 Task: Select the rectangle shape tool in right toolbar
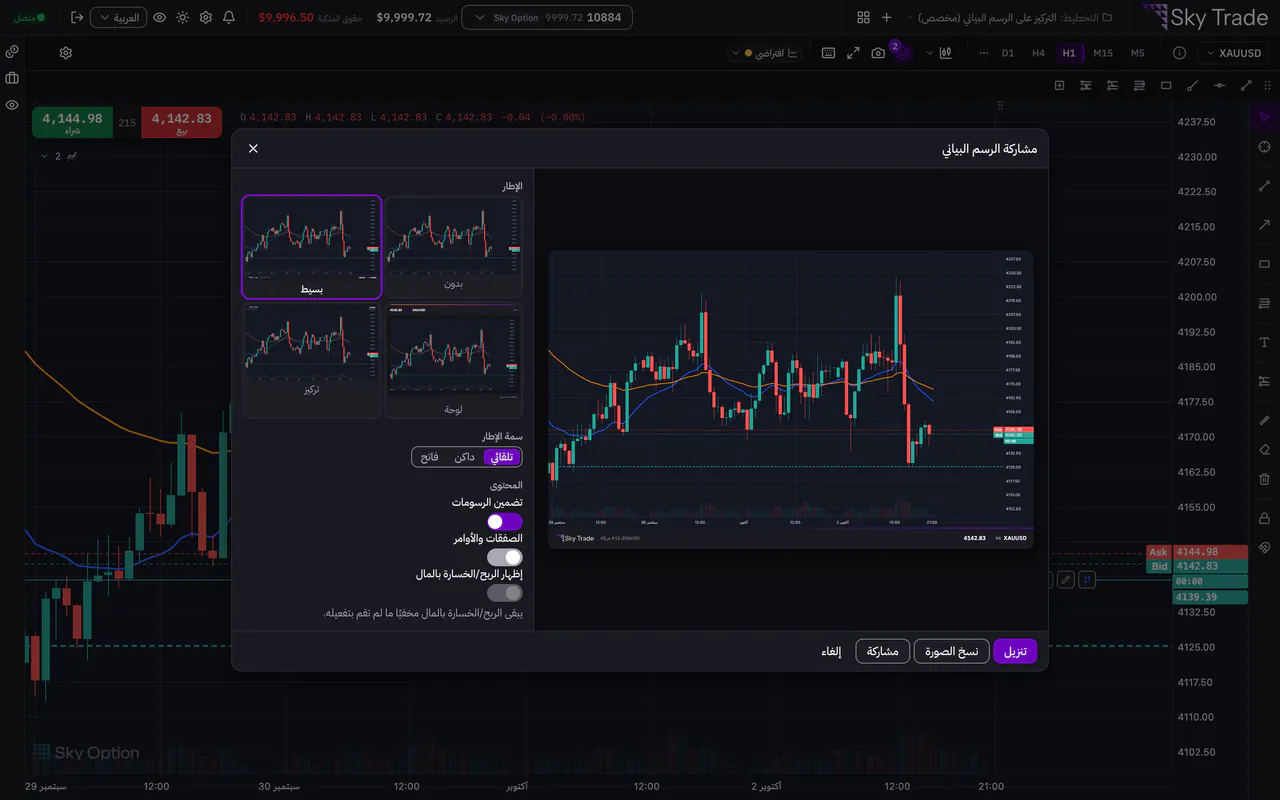pyautogui.click(x=1264, y=264)
